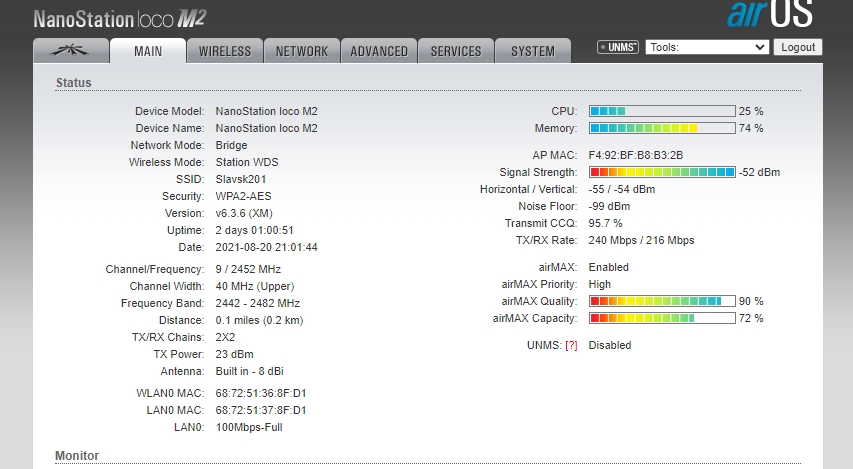The height and width of the screenshot is (469, 853).
Task: Open the ADVANCED tab
Action: tap(379, 51)
